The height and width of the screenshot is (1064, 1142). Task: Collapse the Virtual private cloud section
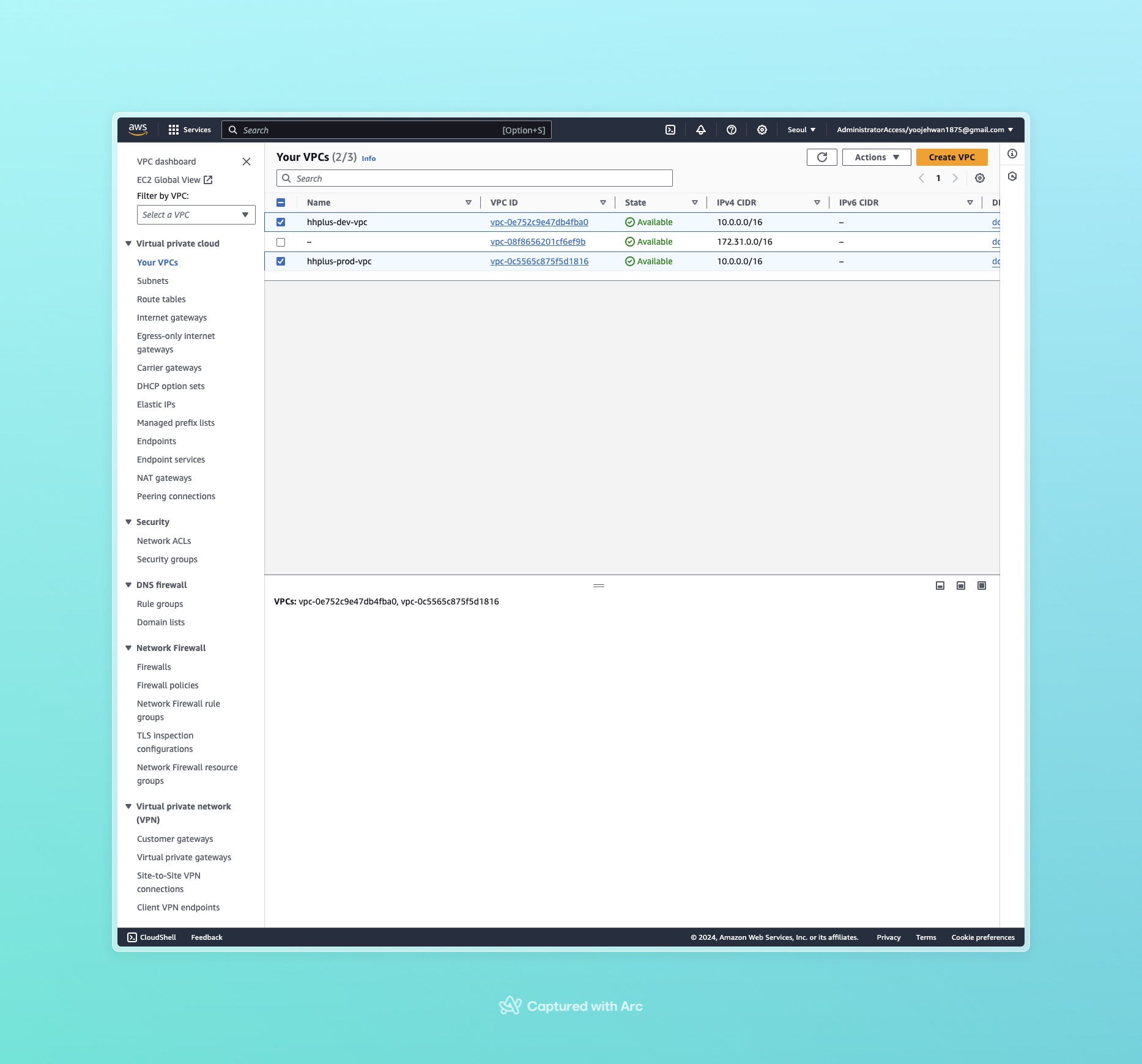128,244
